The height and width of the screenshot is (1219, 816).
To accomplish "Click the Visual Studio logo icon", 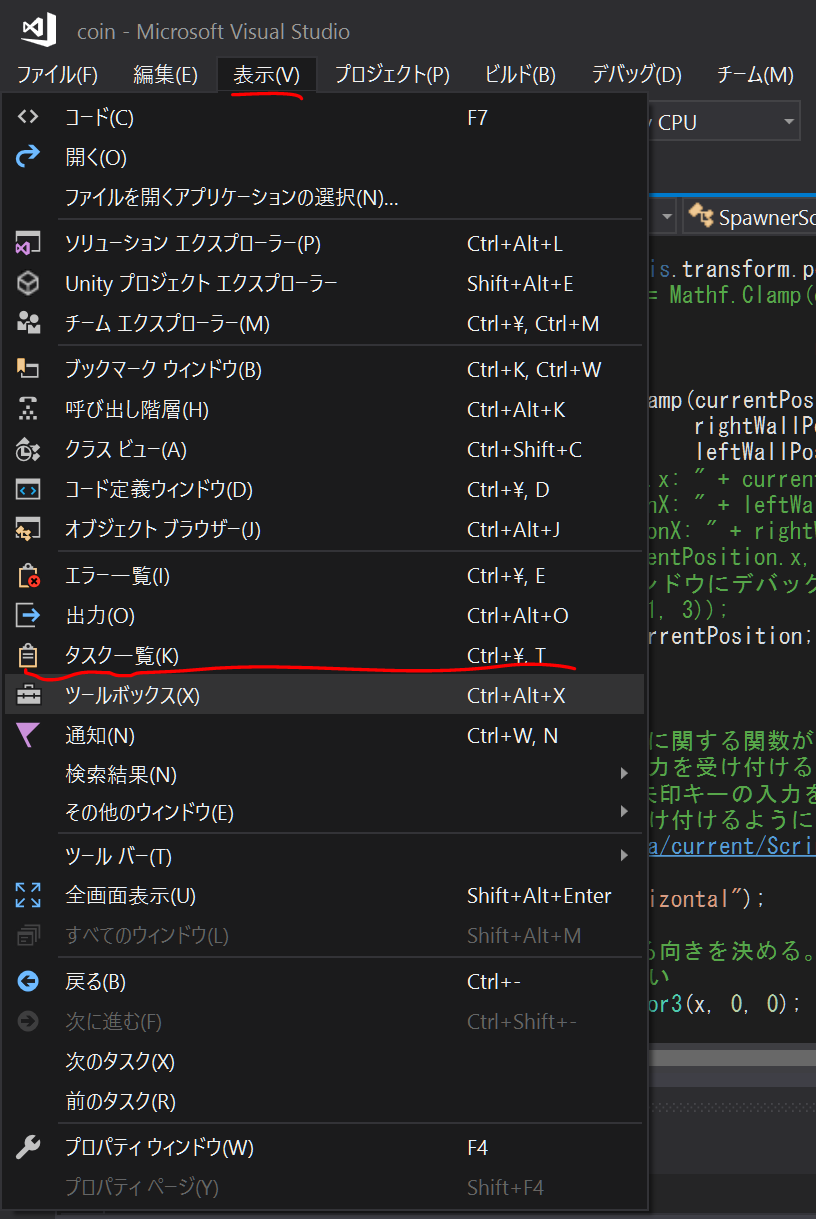I will [40, 30].
